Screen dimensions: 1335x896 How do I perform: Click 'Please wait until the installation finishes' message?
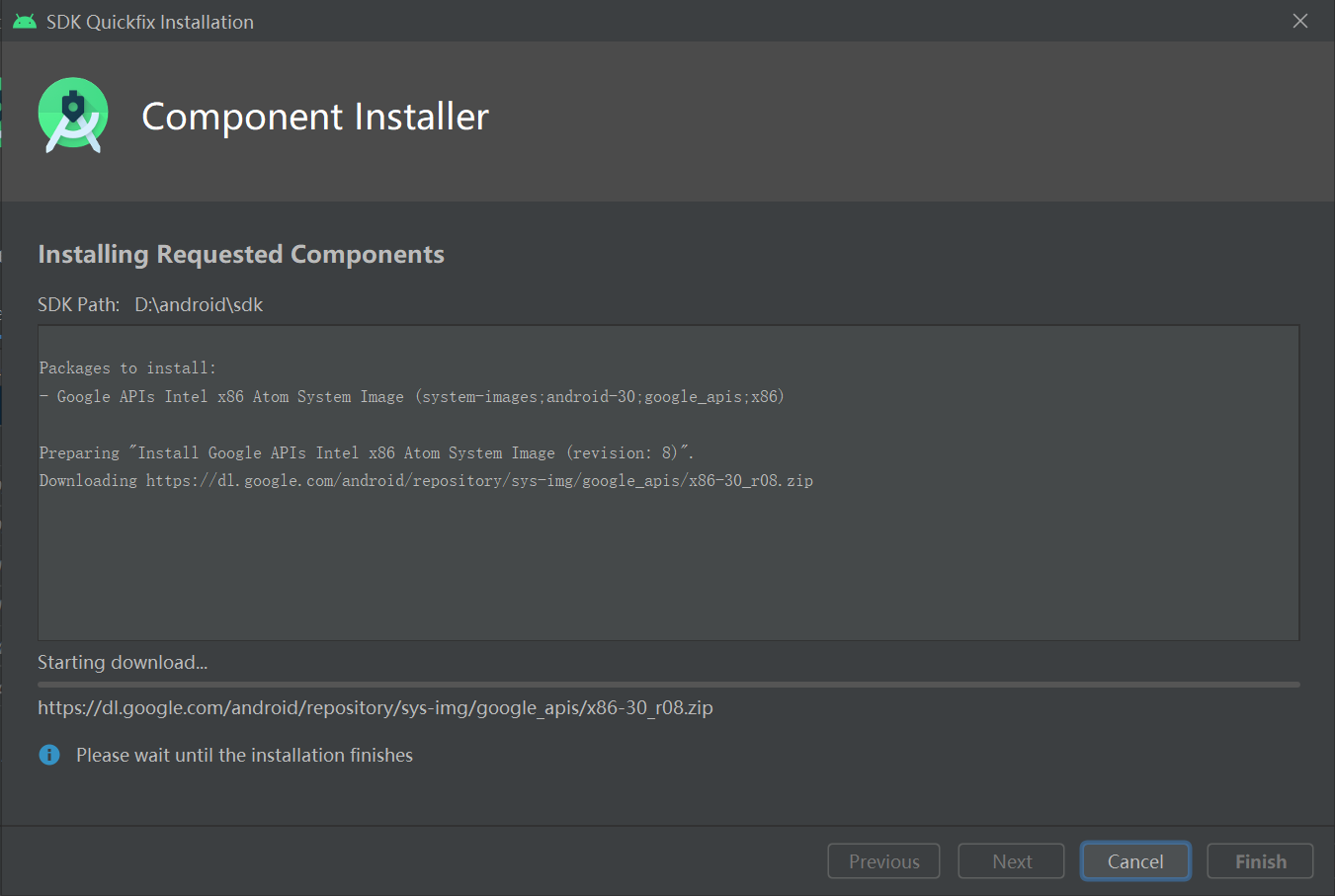(x=244, y=755)
